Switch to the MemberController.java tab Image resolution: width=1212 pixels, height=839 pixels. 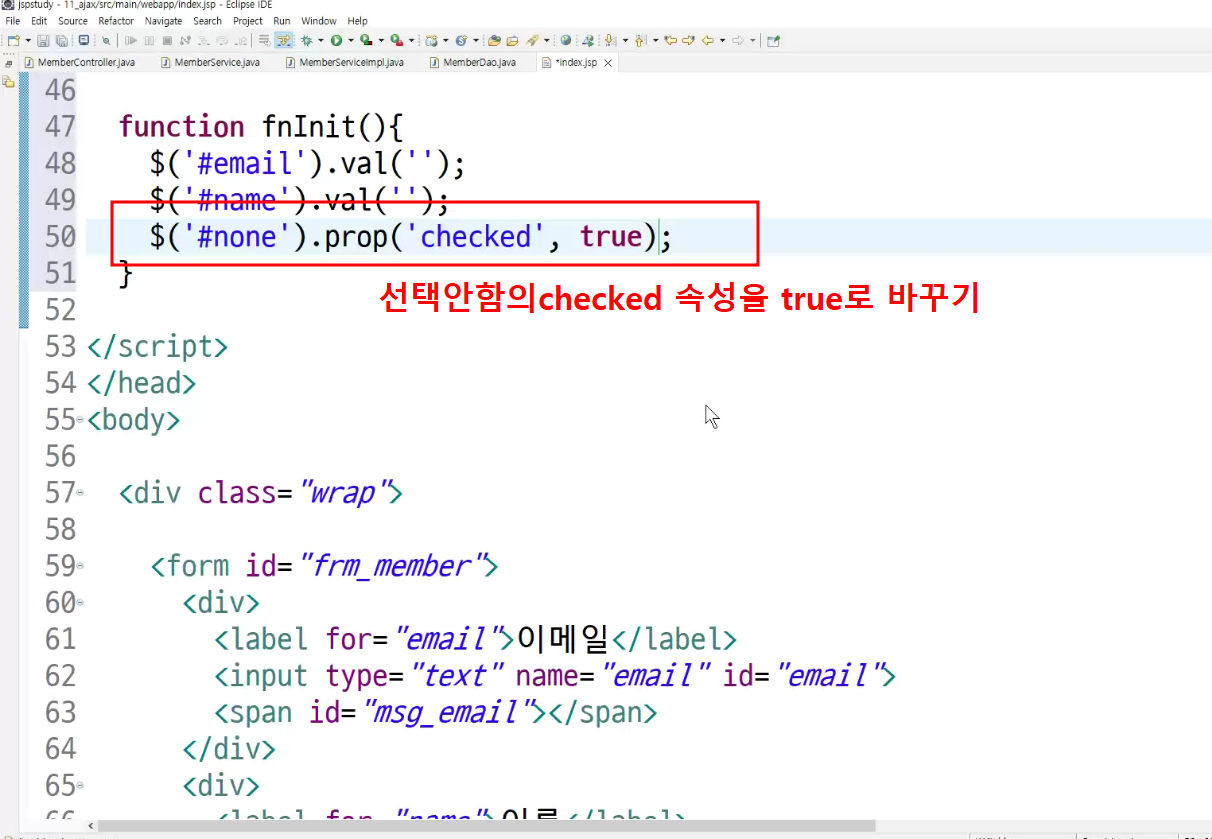pos(79,62)
